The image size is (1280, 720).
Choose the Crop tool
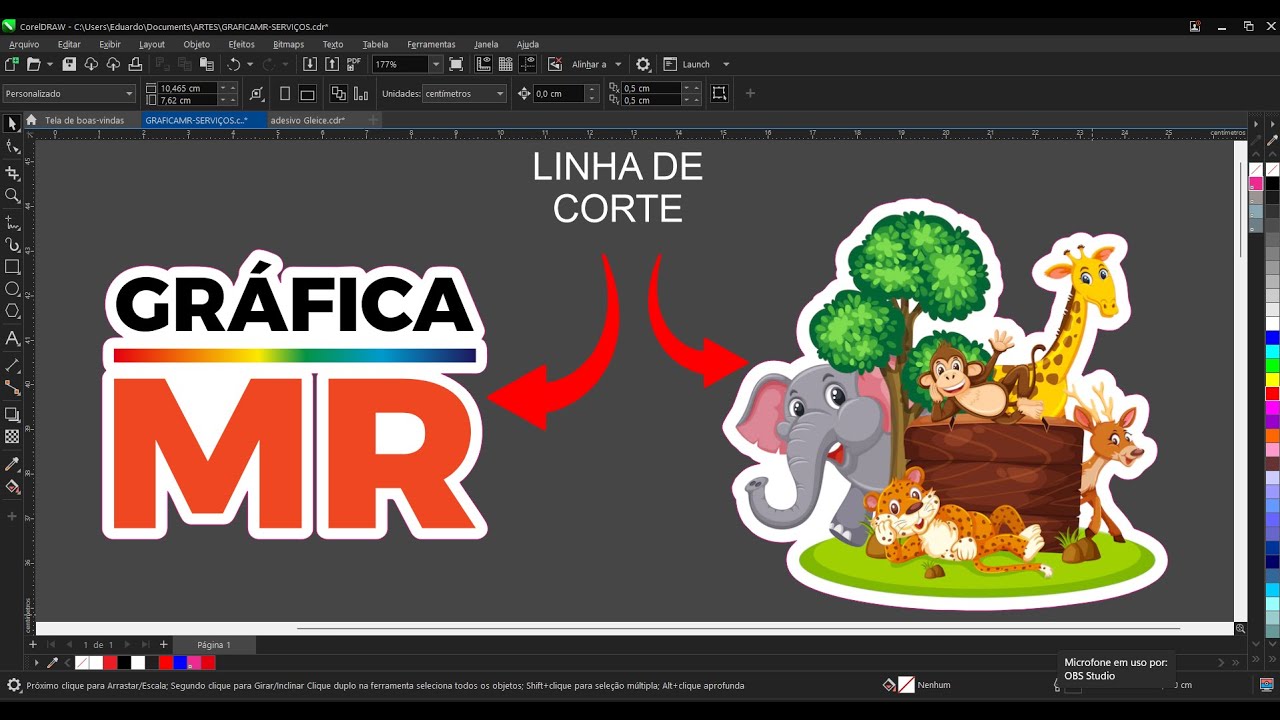coord(12,174)
